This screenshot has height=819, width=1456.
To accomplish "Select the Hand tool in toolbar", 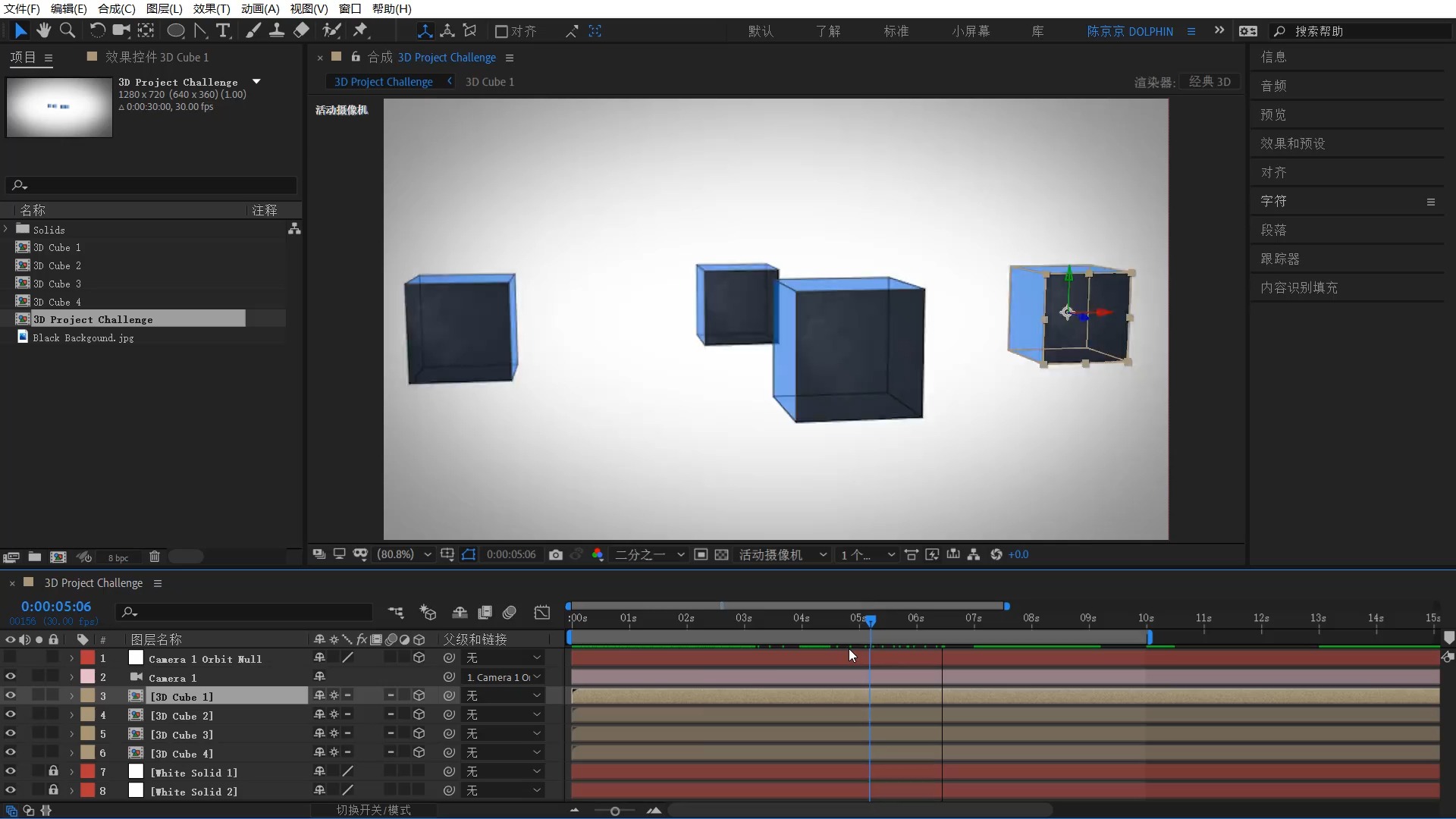I will coord(44,30).
